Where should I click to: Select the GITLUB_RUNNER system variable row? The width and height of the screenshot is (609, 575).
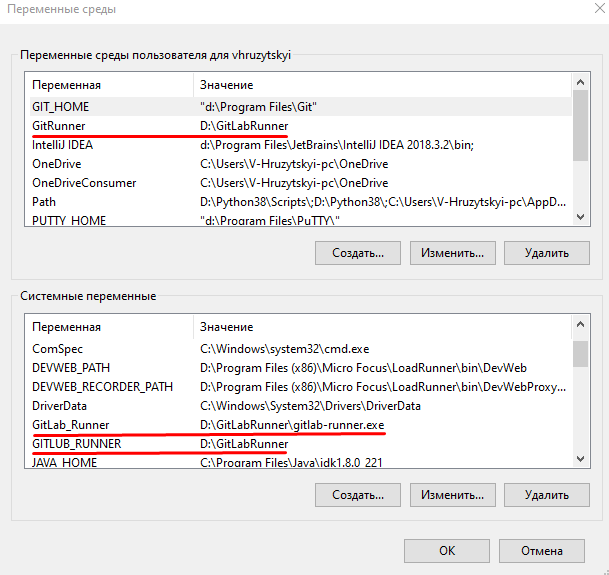(301, 444)
